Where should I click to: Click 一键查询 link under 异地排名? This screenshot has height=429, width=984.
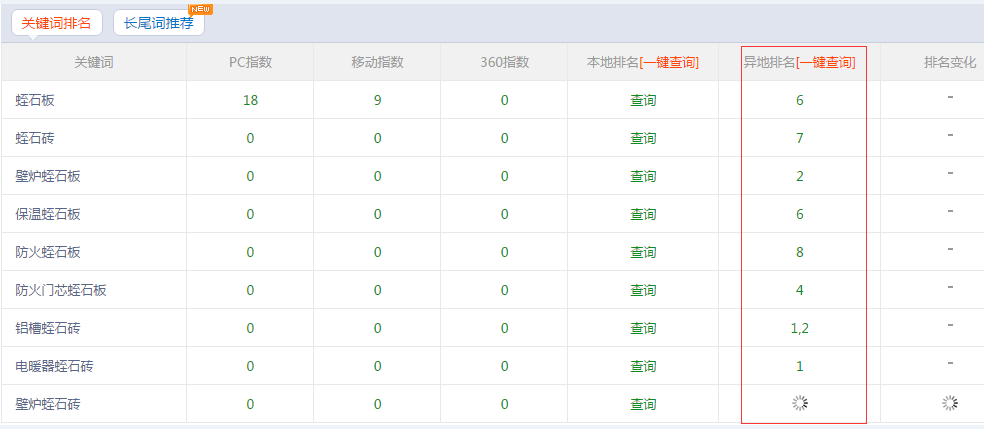point(825,62)
